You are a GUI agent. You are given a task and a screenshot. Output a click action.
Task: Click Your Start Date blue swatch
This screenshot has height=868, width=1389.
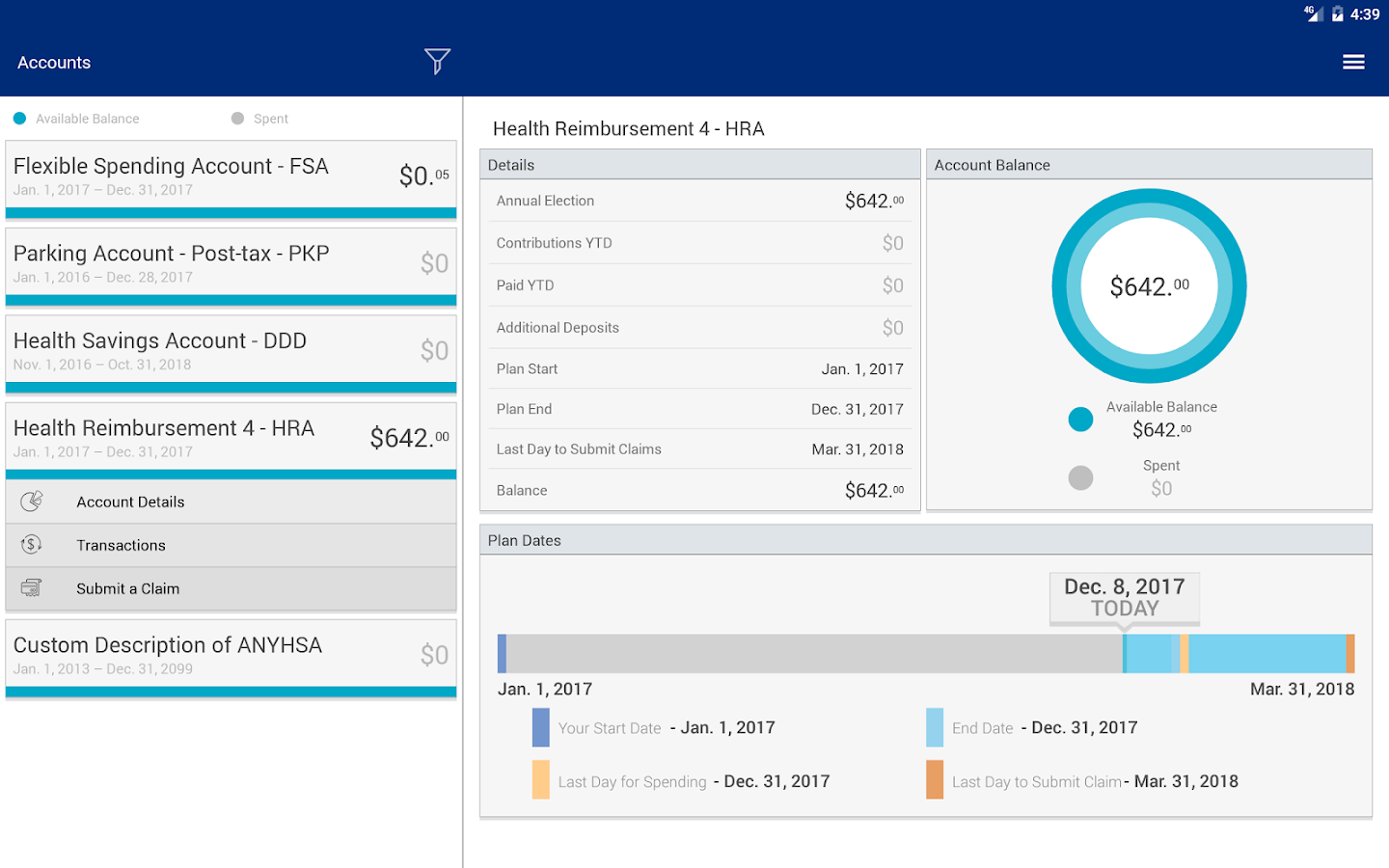540,728
